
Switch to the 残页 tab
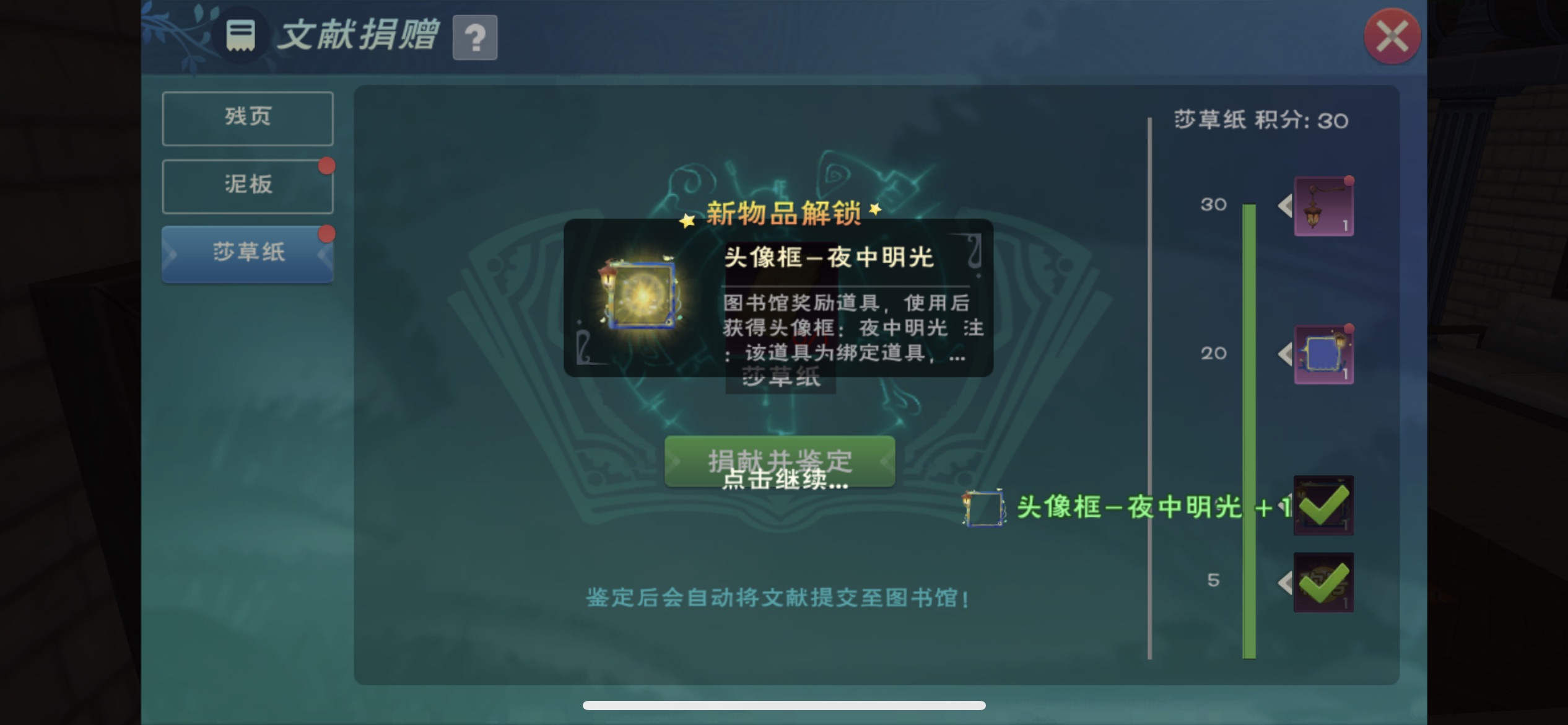coord(248,118)
